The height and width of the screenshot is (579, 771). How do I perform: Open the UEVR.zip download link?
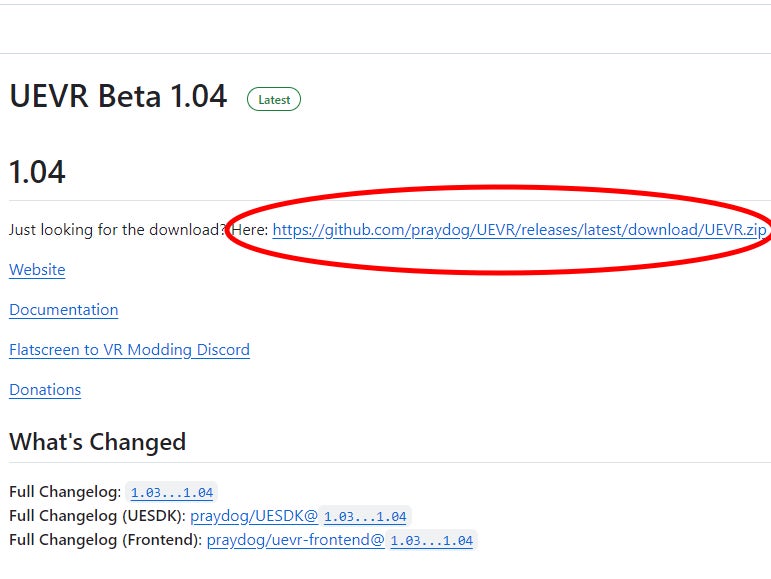[519, 230]
